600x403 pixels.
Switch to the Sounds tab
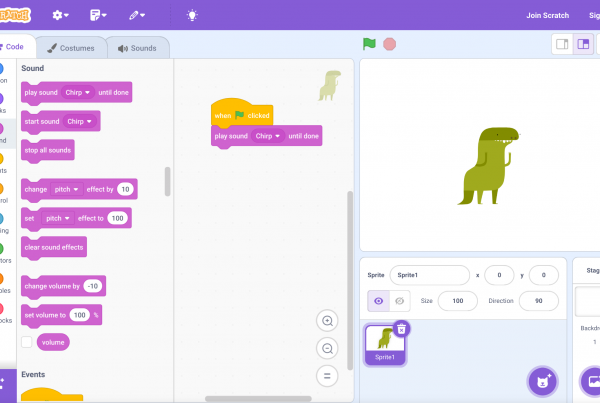coord(137,48)
